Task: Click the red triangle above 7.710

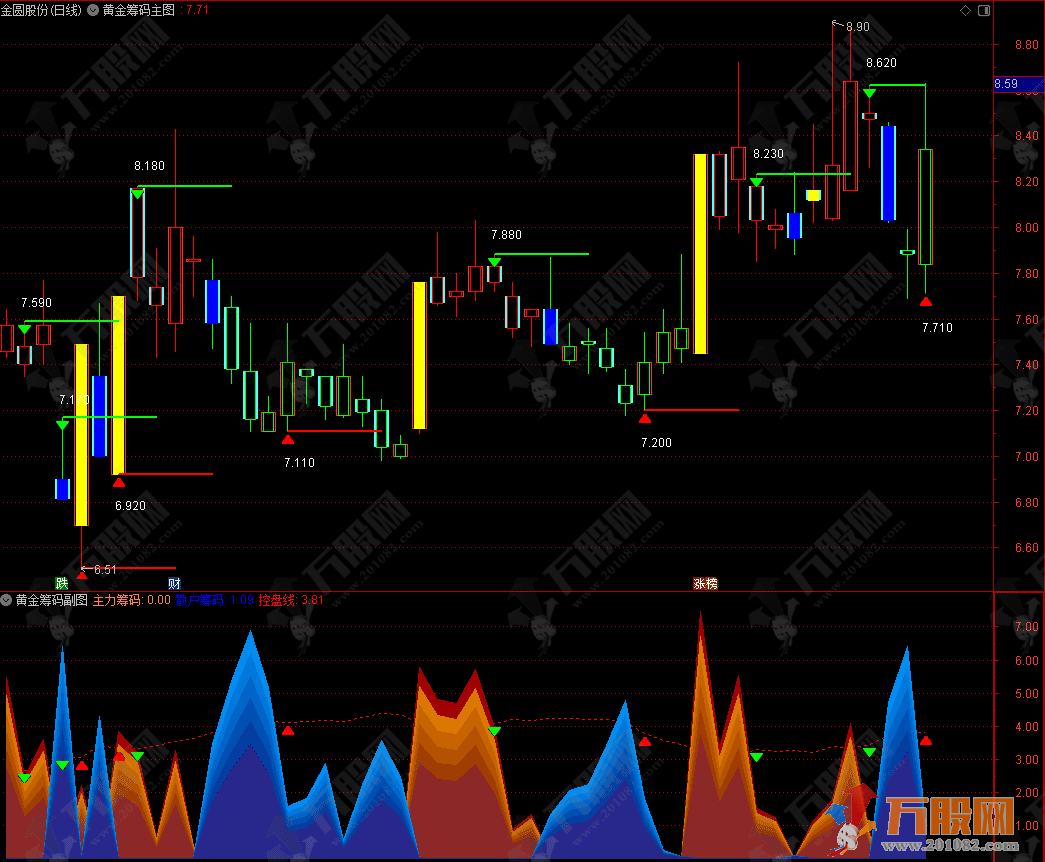Action: click(925, 301)
